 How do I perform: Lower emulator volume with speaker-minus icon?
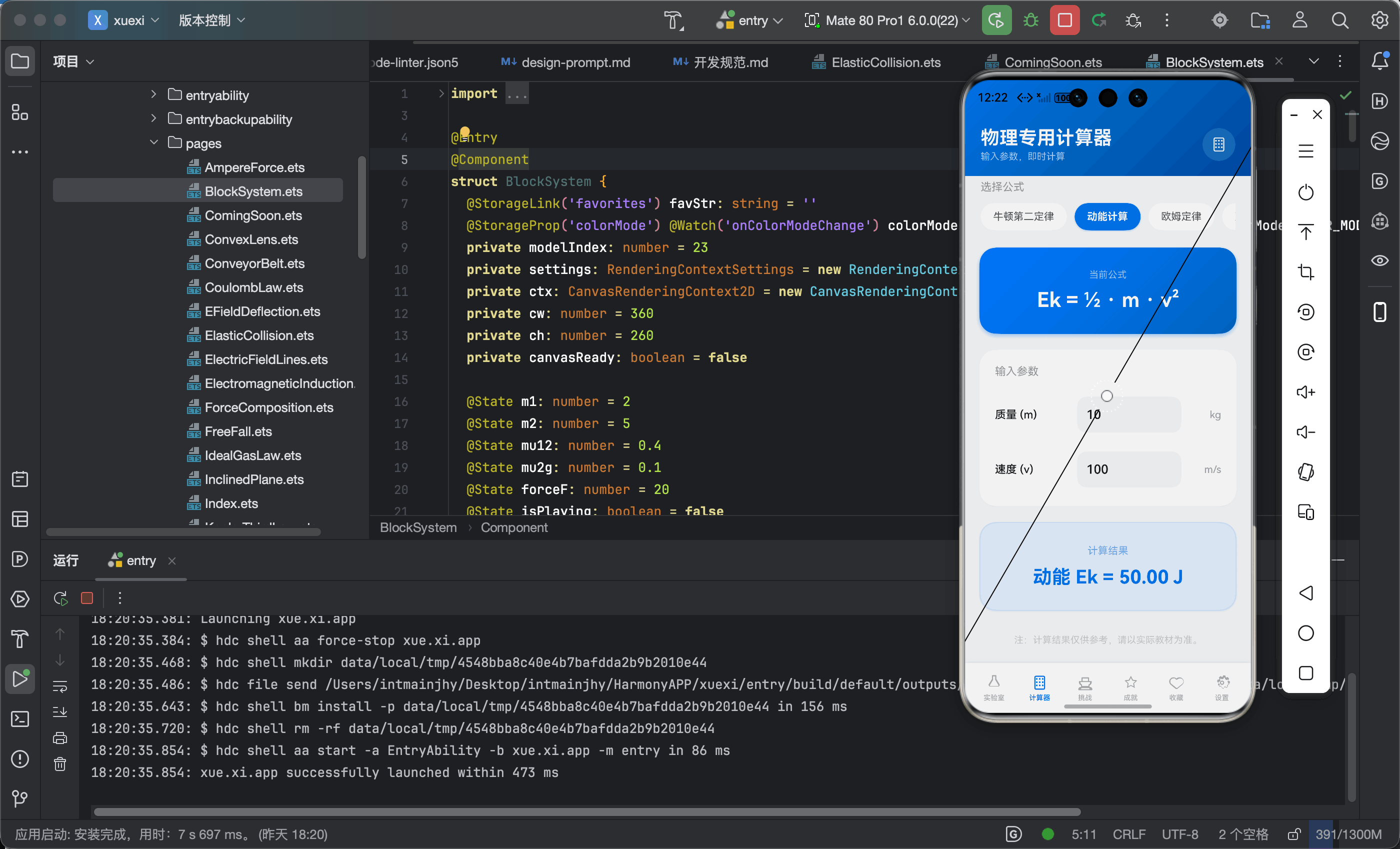tap(1305, 432)
